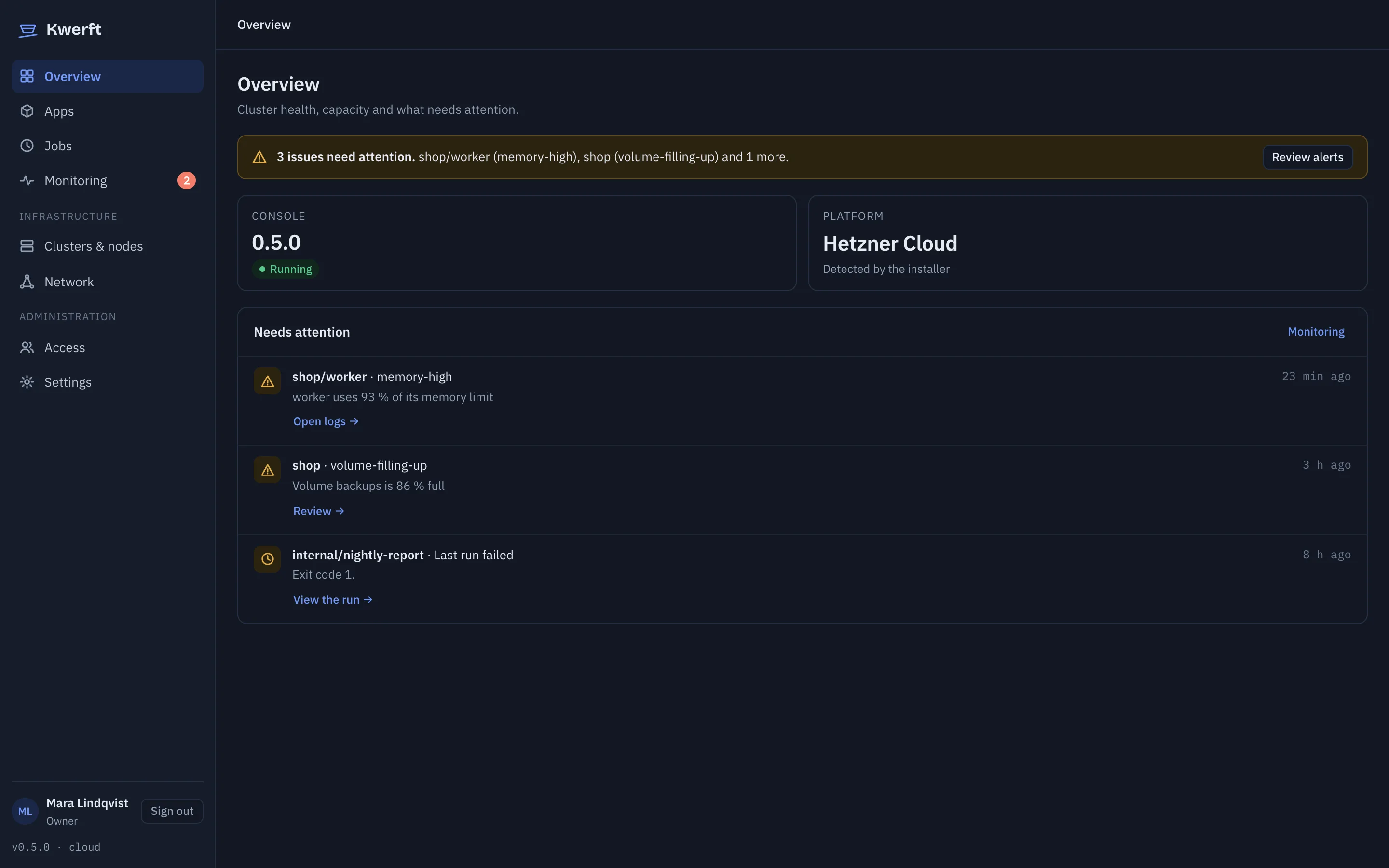Viewport: 1389px width, 868px height.
Task: Click the View the run link
Action: pyautogui.click(x=333, y=600)
